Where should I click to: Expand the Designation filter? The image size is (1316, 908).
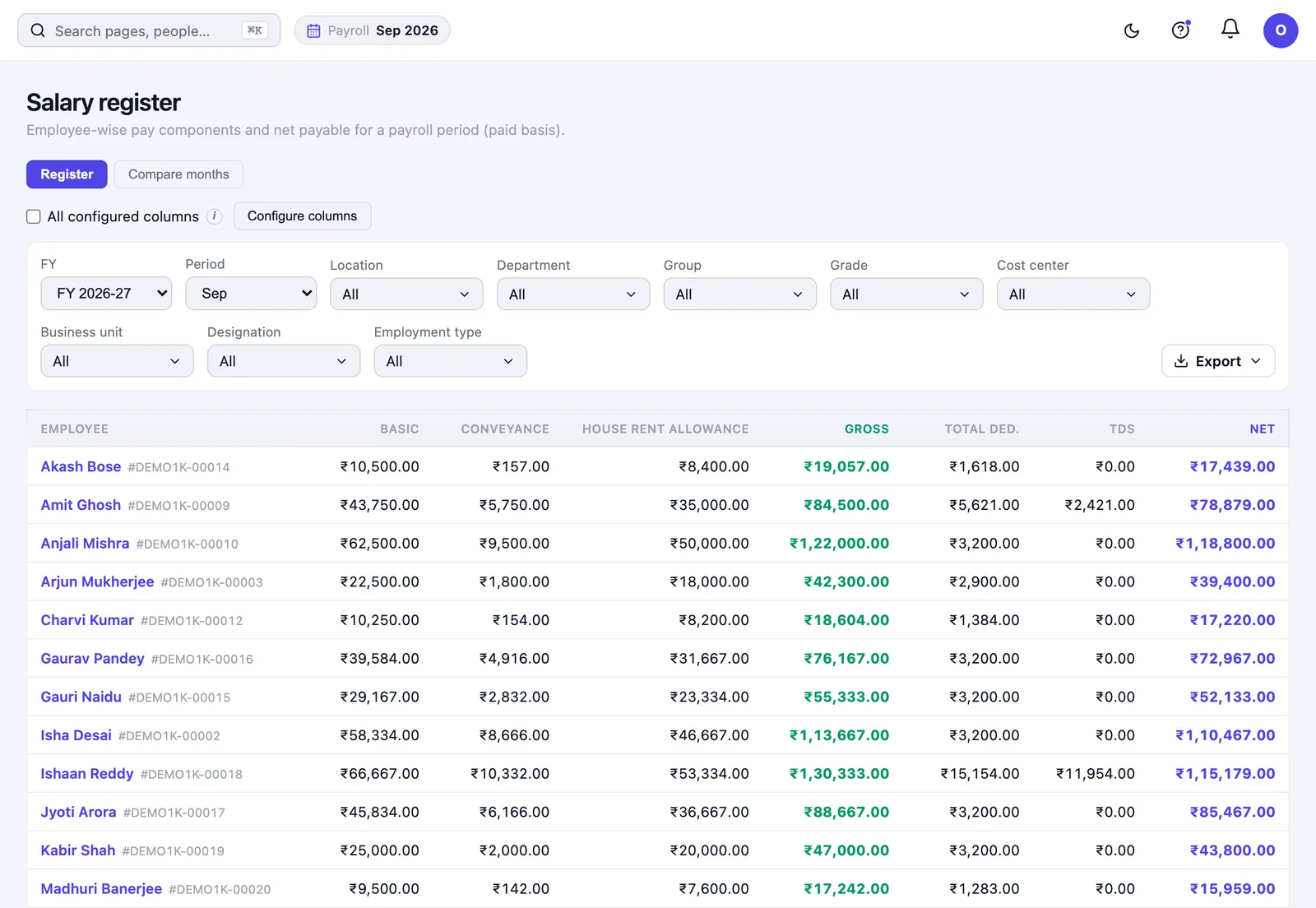pos(284,361)
